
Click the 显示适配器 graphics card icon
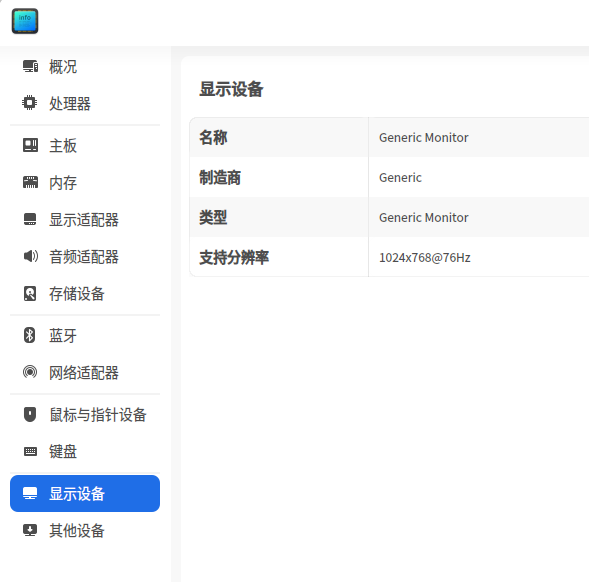(30, 219)
